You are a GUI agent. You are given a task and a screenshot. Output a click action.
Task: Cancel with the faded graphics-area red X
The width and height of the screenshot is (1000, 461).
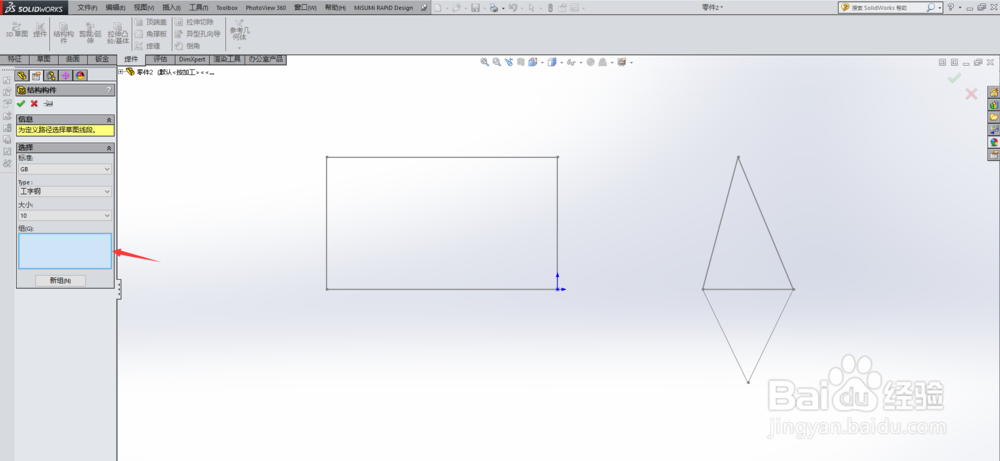pyautogui.click(x=971, y=94)
